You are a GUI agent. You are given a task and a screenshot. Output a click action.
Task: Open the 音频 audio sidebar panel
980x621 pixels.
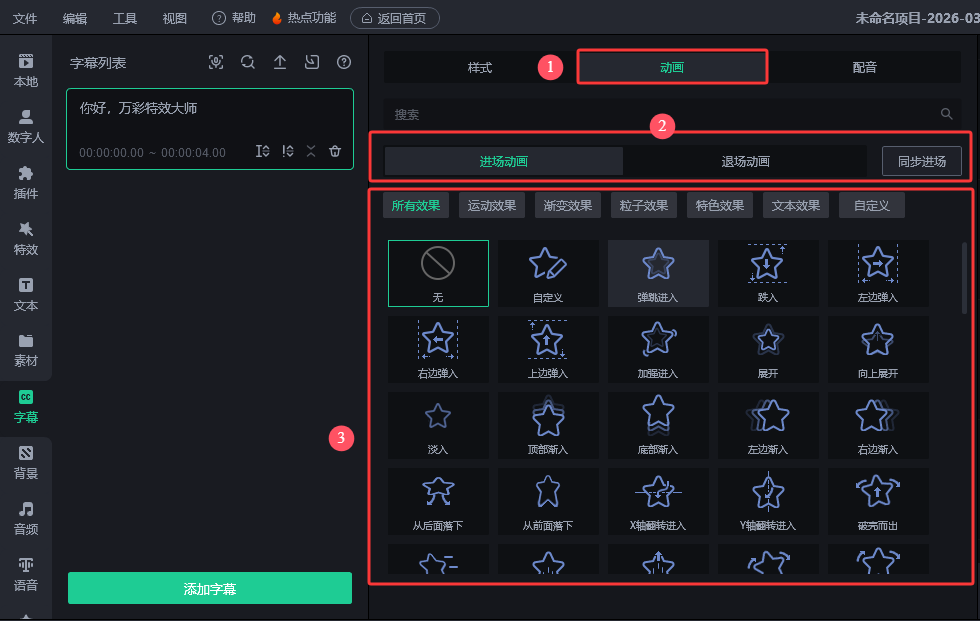[26, 518]
